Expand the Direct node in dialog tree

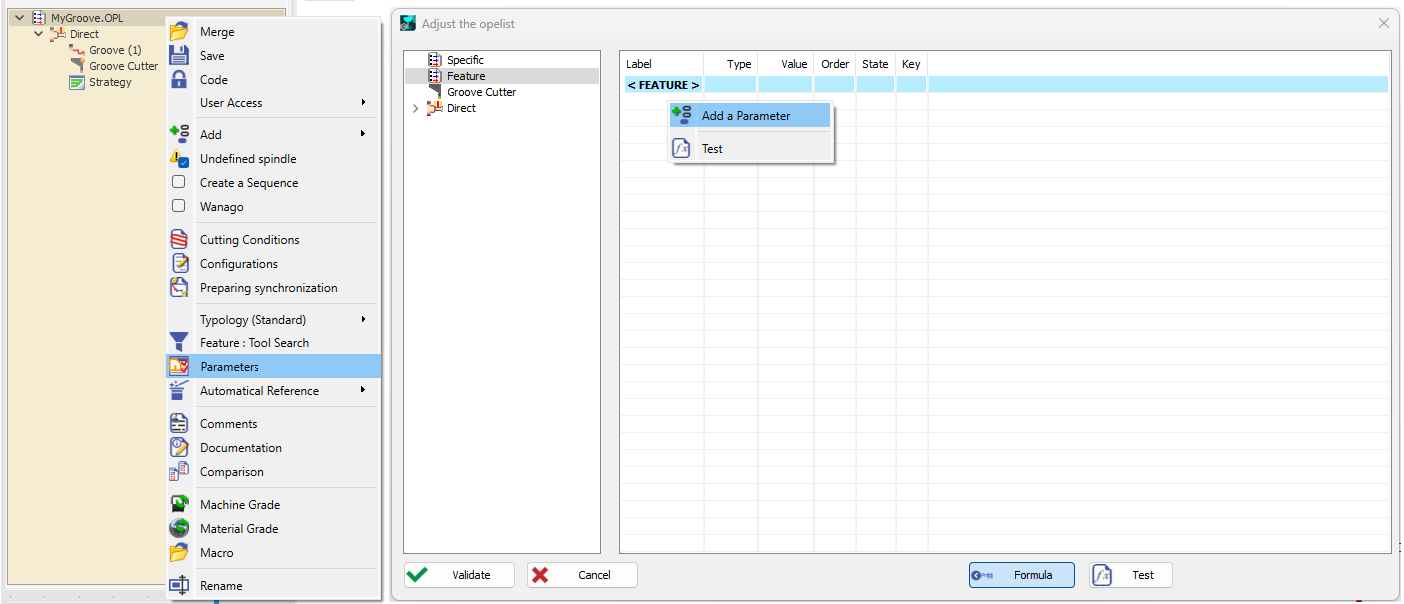(416, 108)
